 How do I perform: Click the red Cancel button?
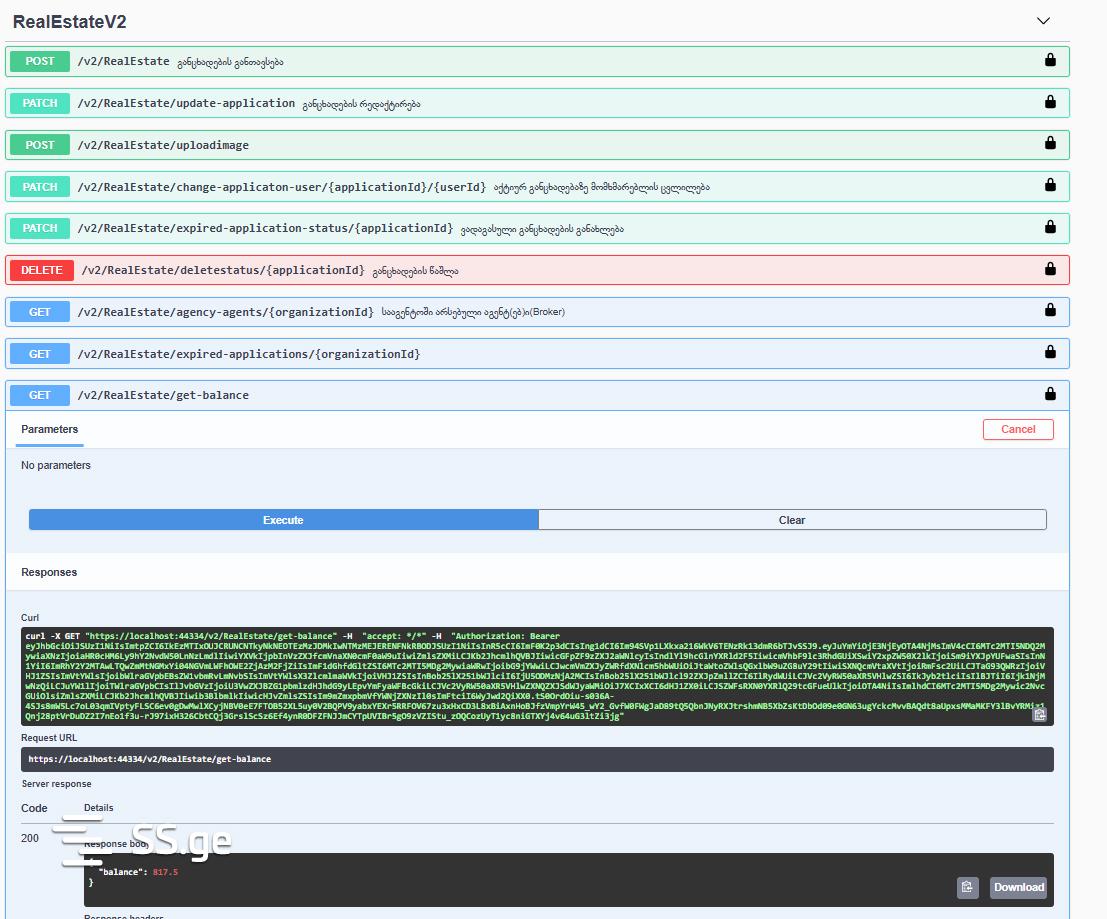(x=1017, y=429)
